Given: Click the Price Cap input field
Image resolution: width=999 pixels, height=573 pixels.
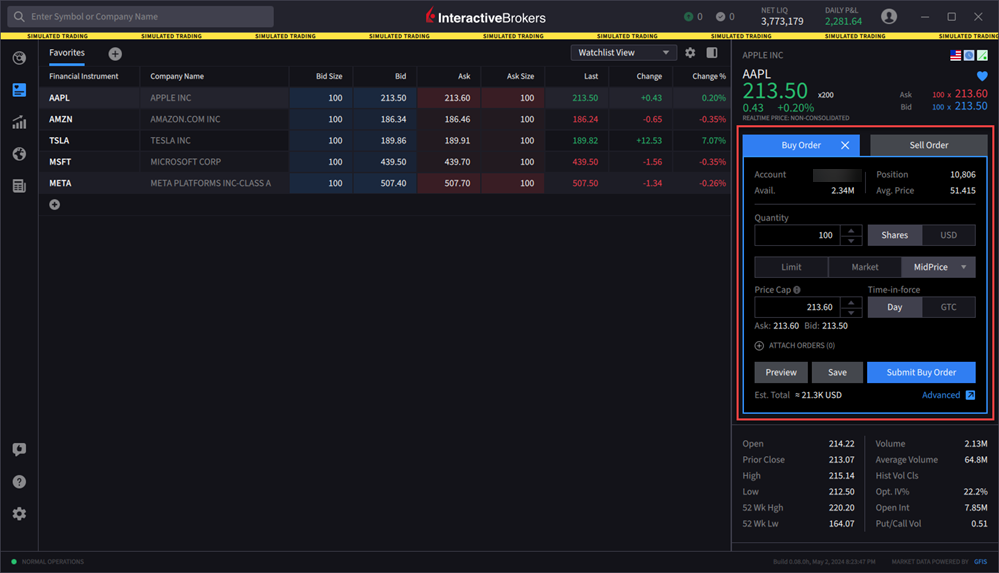Looking at the screenshot, I should click(x=797, y=307).
